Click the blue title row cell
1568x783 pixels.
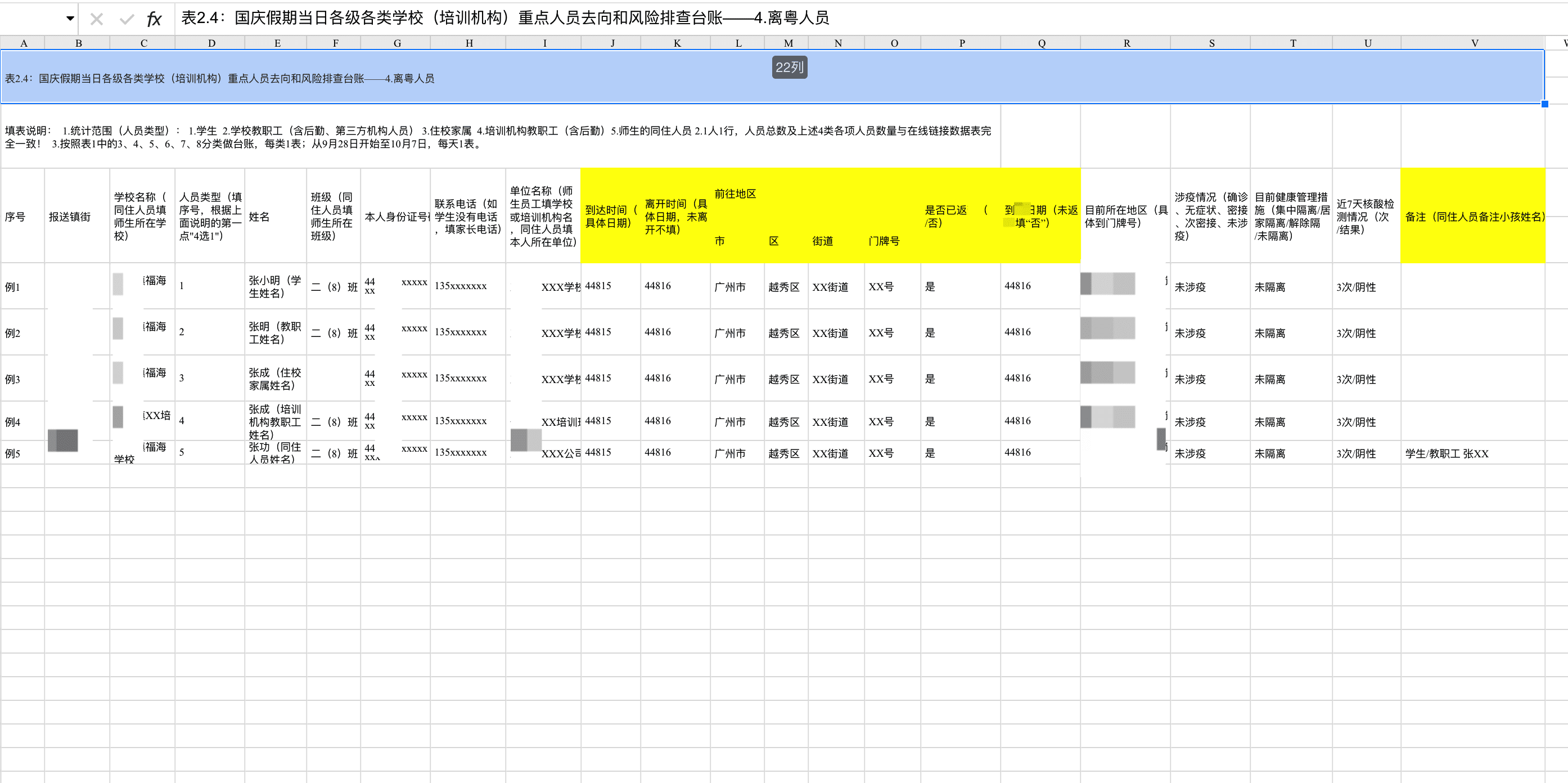click(609, 79)
